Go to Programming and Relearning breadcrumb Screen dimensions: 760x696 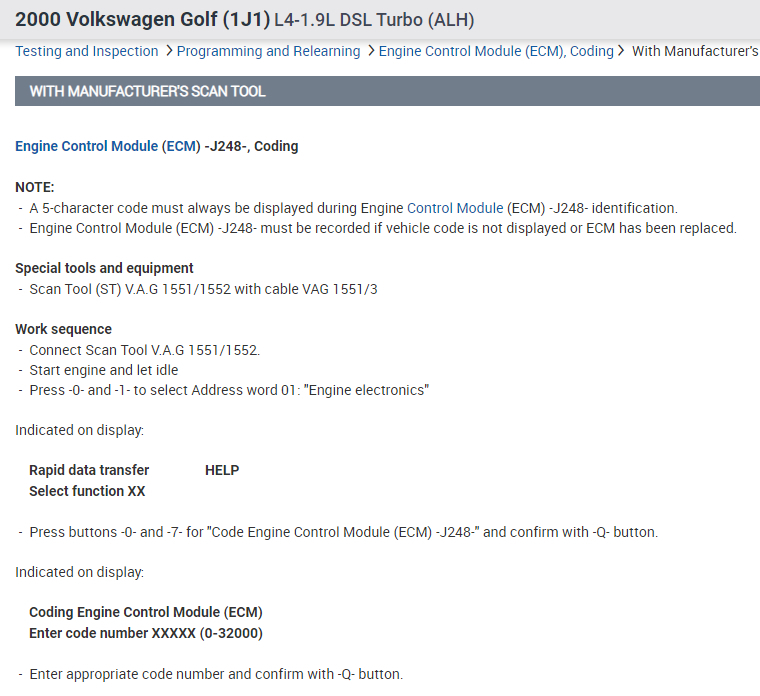pos(268,51)
